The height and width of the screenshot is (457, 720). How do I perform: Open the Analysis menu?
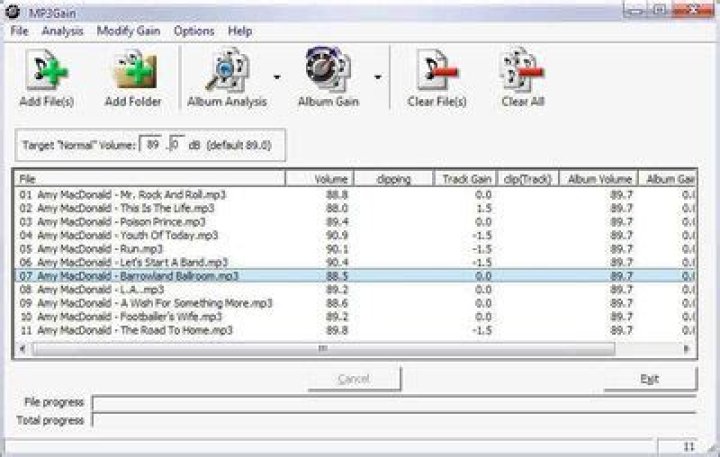coord(62,31)
